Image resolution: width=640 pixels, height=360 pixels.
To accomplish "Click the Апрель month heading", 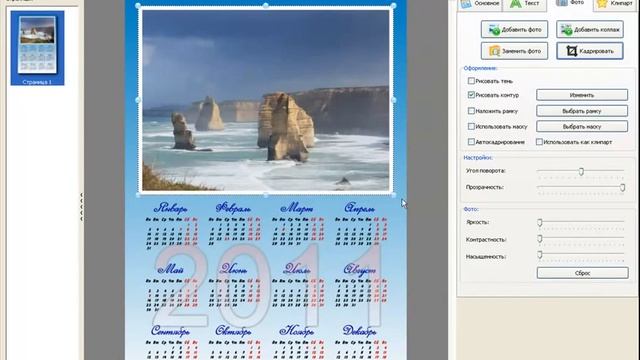I will [x=359, y=208].
